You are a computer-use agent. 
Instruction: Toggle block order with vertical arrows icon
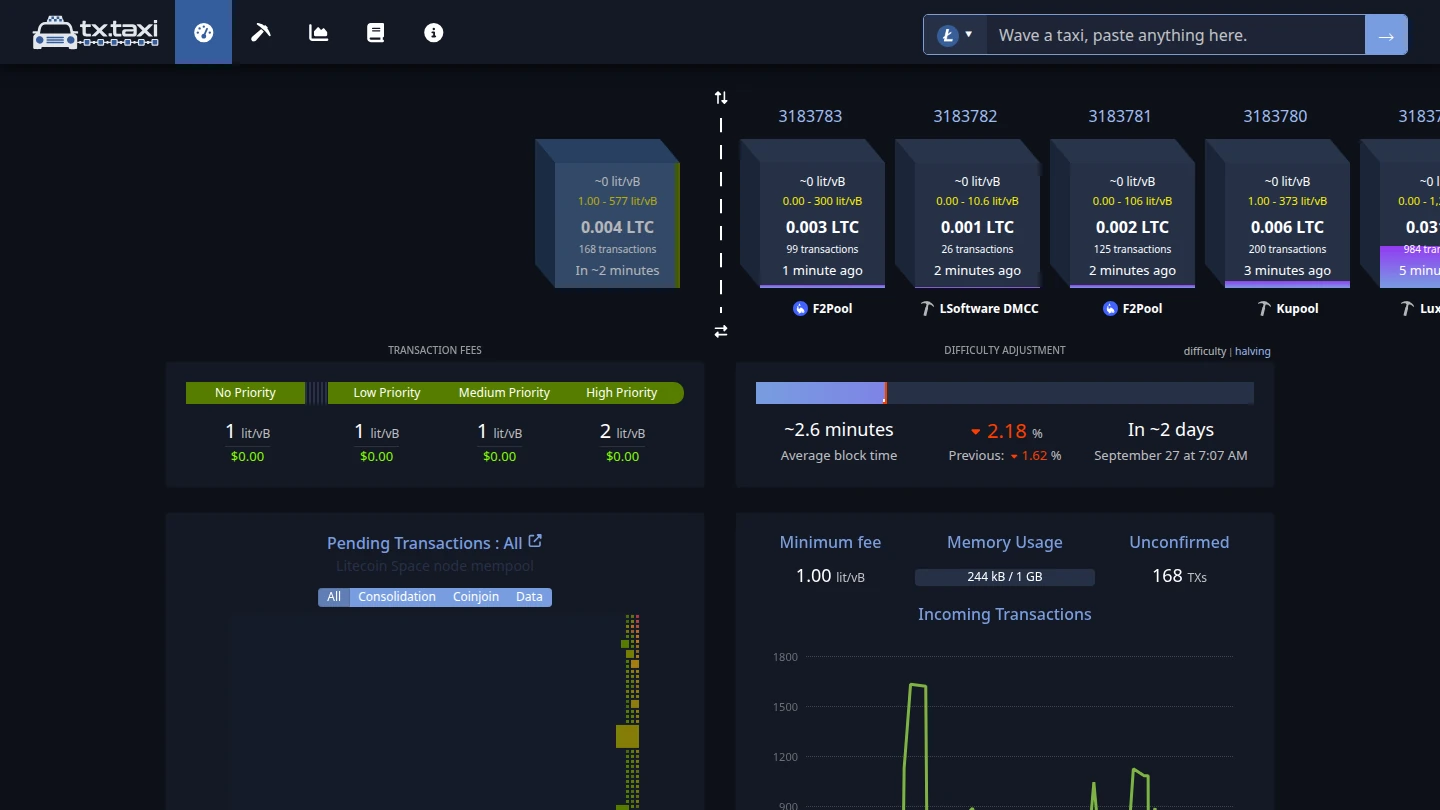[x=721, y=97]
